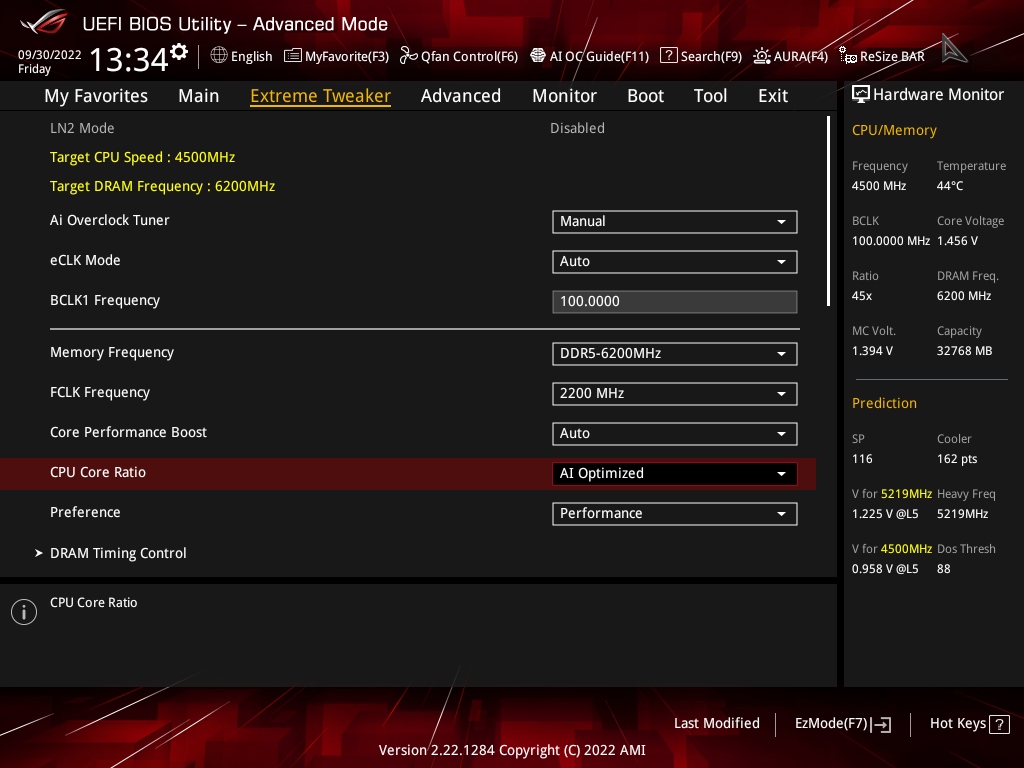Click the Hardware Monitor screen icon
Viewport: 1024px width, 768px height.
point(861,95)
